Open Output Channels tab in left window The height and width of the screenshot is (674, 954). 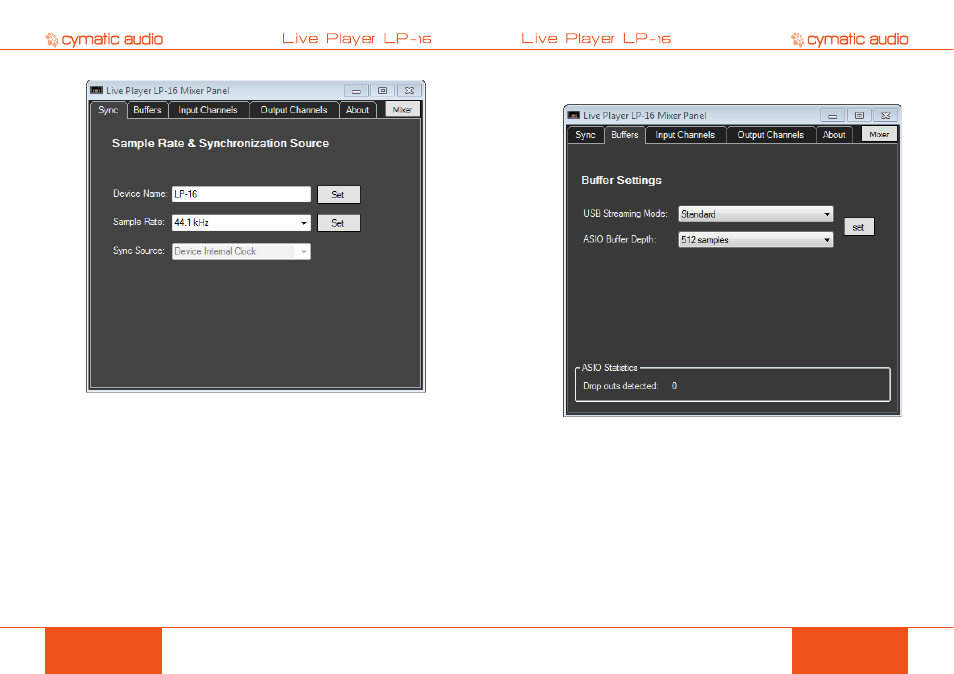294,110
